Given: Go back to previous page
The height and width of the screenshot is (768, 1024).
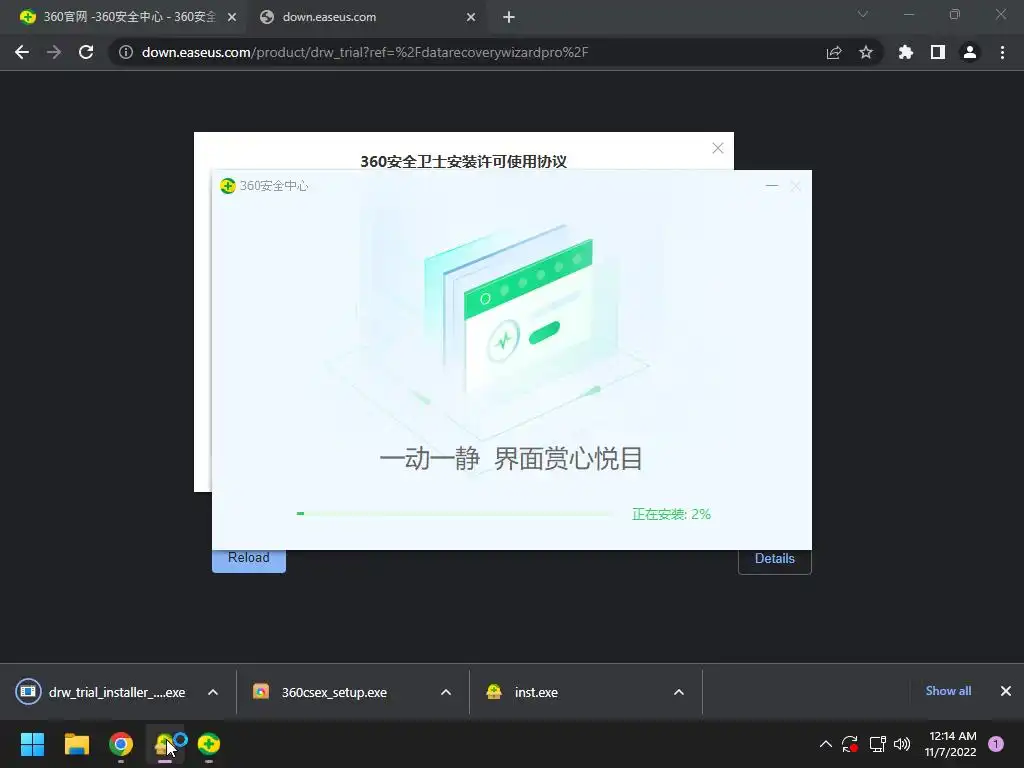Looking at the screenshot, I should click(22, 52).
